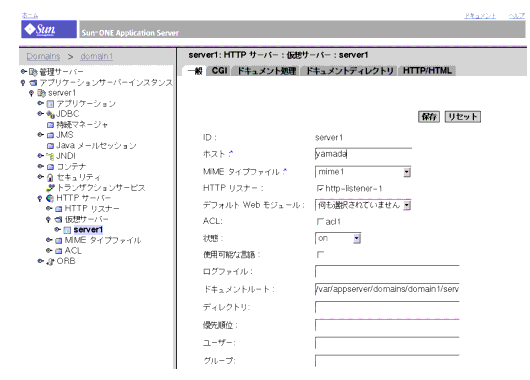The image size is (530, 380).
Task: Switch to the ドキュメント処理 tab
Action: 267,71
